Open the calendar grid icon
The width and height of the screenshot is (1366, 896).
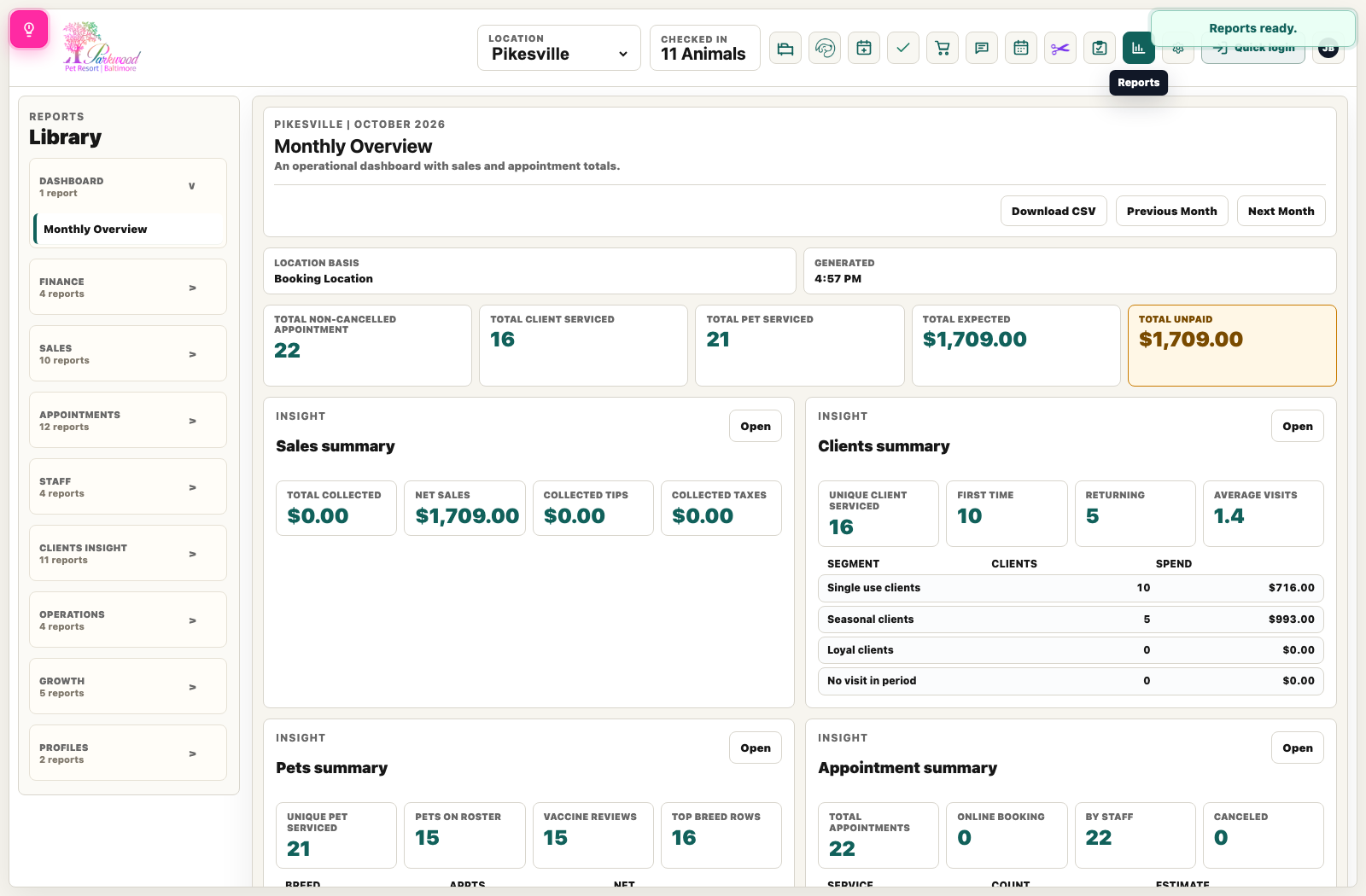click(x=1021, y=48)
